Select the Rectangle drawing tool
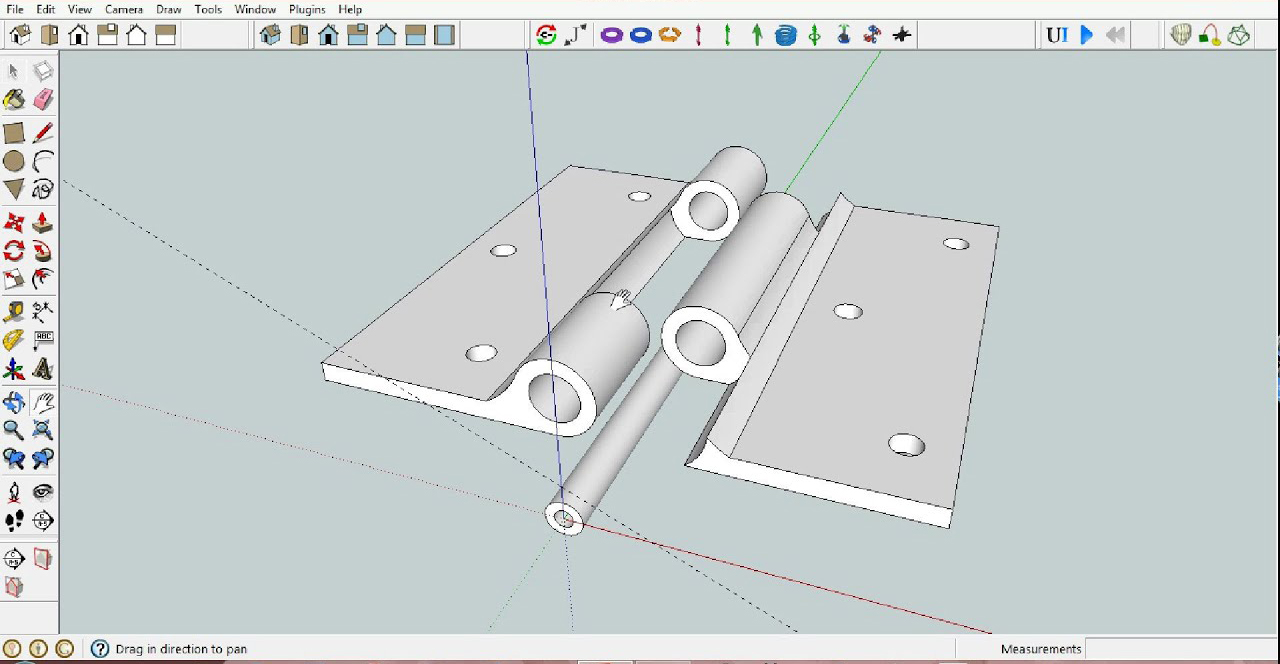The width and height of the screenshot is (1280, 664). [x=13, y=131]
